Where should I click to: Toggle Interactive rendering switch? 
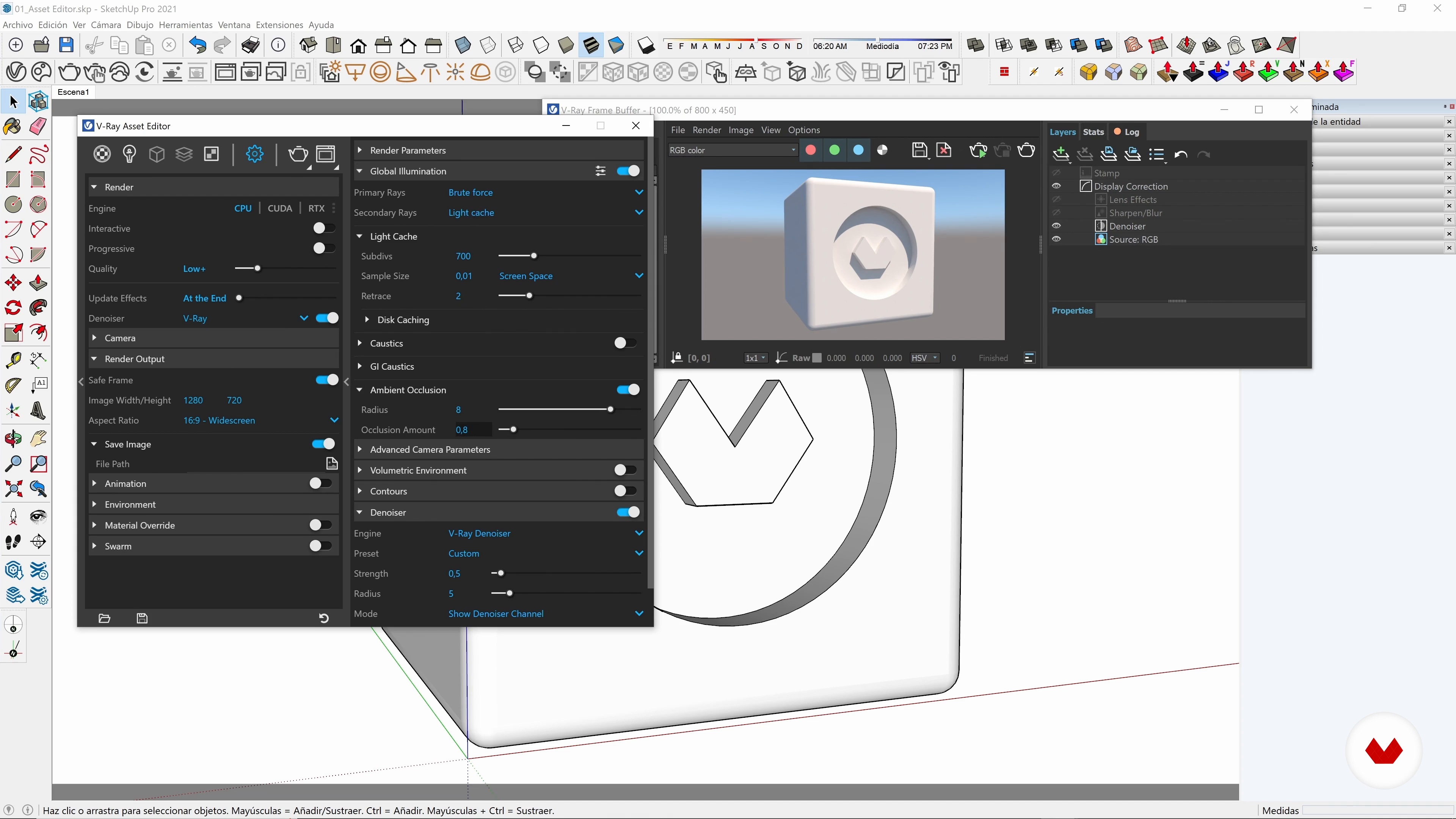(x=324, y=228)
